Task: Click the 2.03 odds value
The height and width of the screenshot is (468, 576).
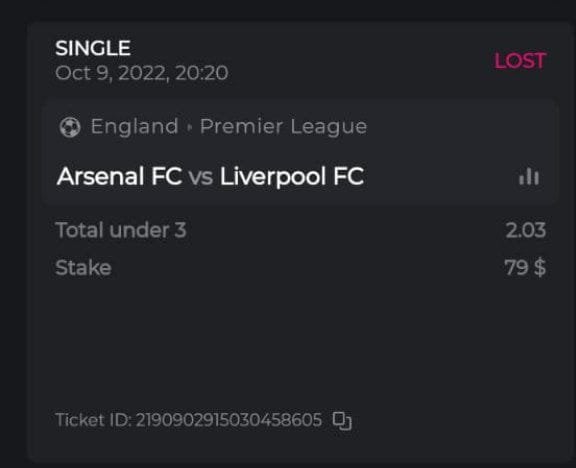Action: click(x=526, y=230)
